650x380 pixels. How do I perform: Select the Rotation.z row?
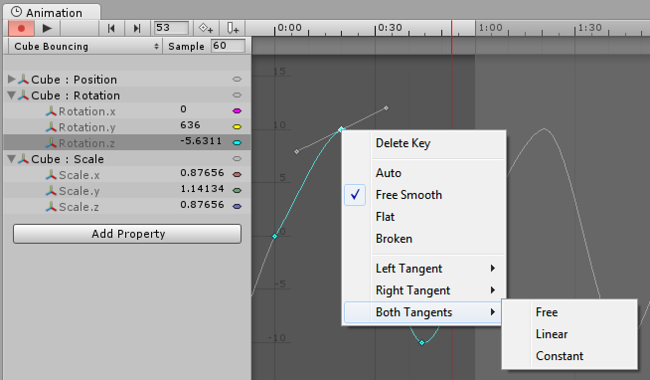coord(127,143)
